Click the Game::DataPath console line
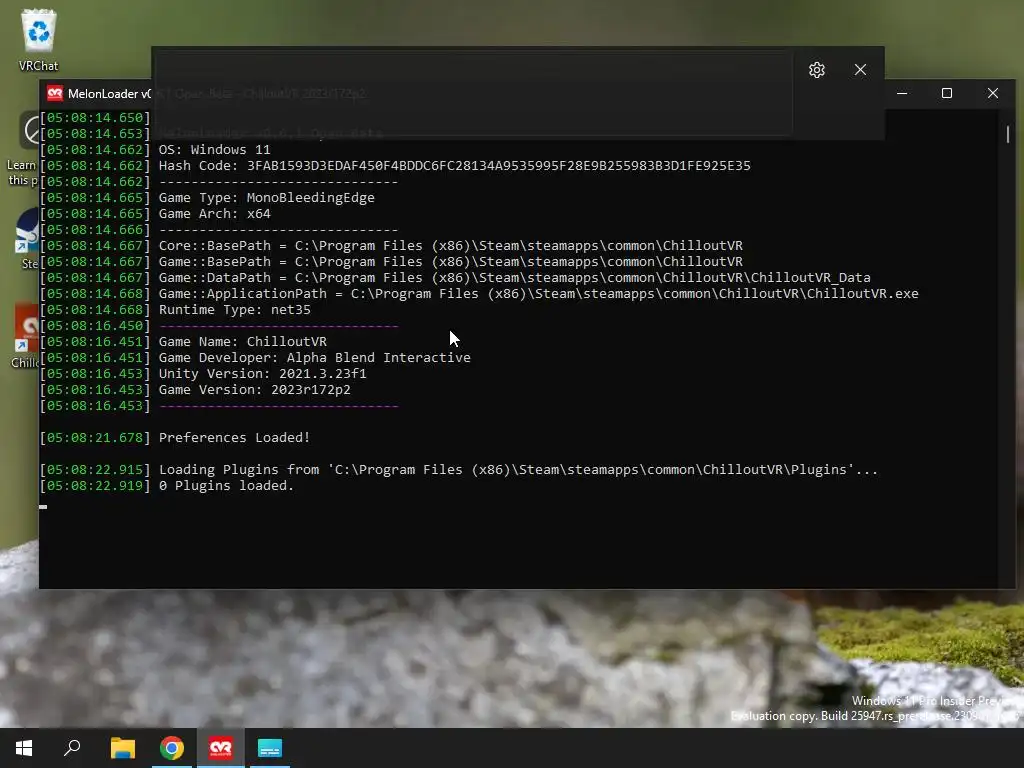1024x768 pixels. click(515, 278)
